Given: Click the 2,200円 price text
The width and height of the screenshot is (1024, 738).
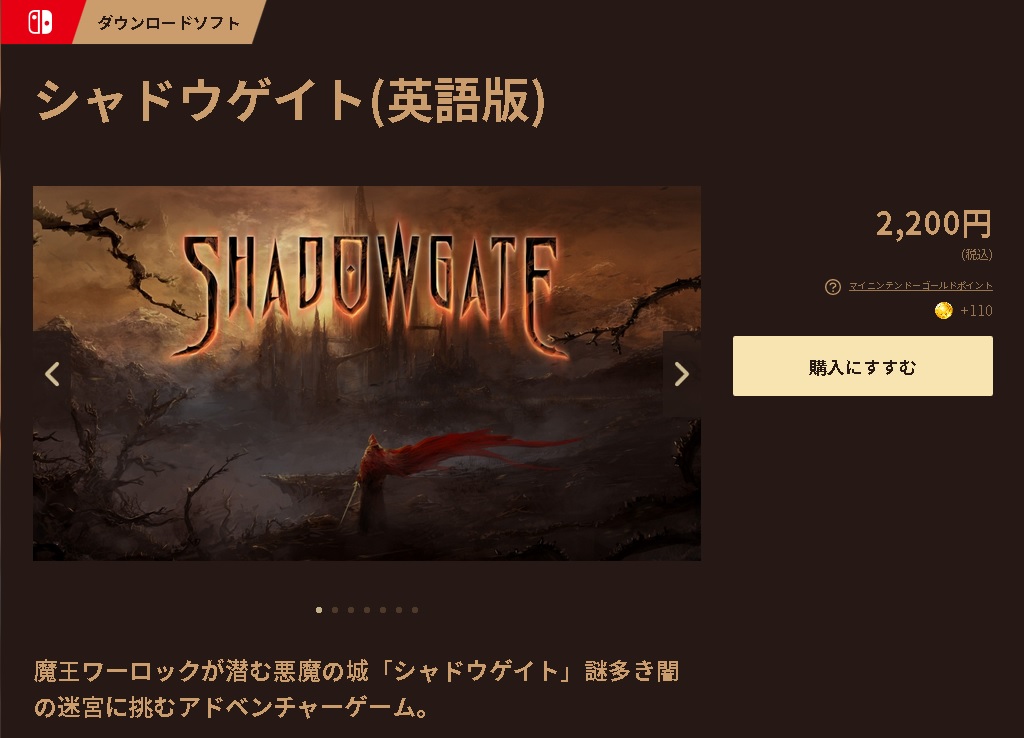Looking at the screenshot, I should tap(934, 224).
